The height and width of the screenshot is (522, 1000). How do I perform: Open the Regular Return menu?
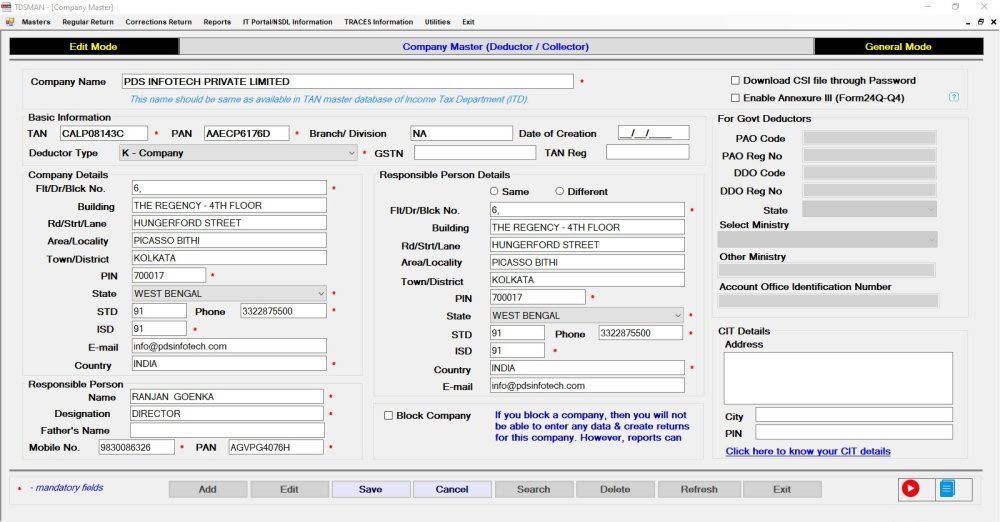click(88, 22)
